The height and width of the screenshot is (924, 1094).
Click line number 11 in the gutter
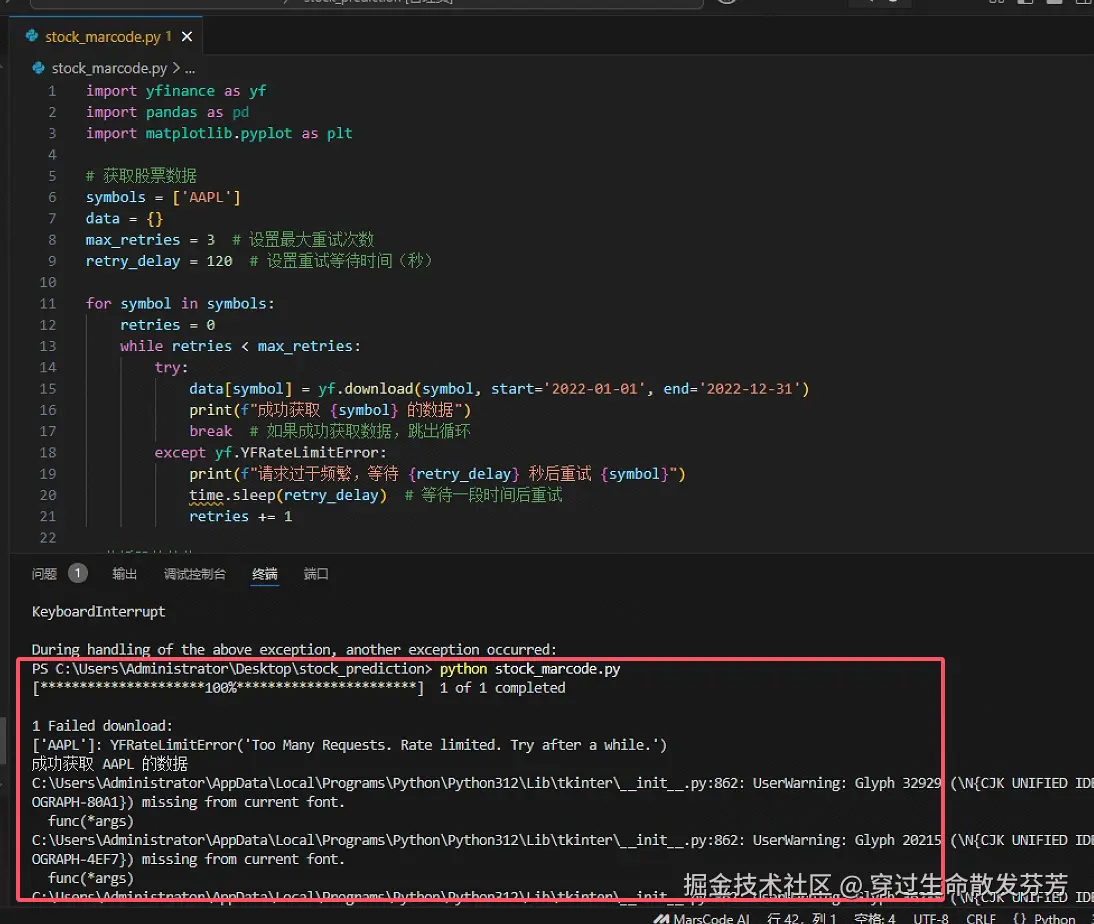(x=47, y=304)
